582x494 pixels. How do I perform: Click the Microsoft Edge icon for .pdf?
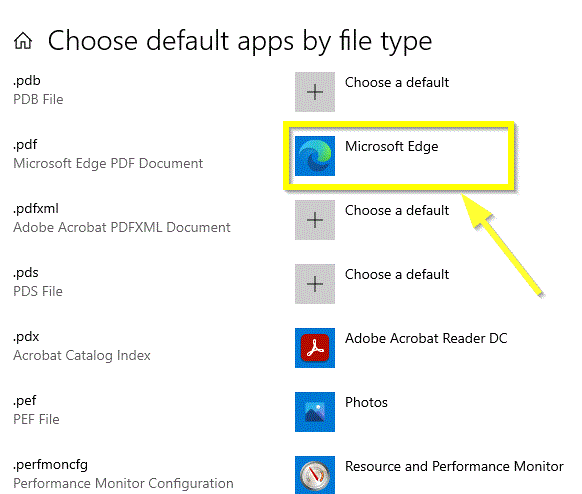point(315,156)
